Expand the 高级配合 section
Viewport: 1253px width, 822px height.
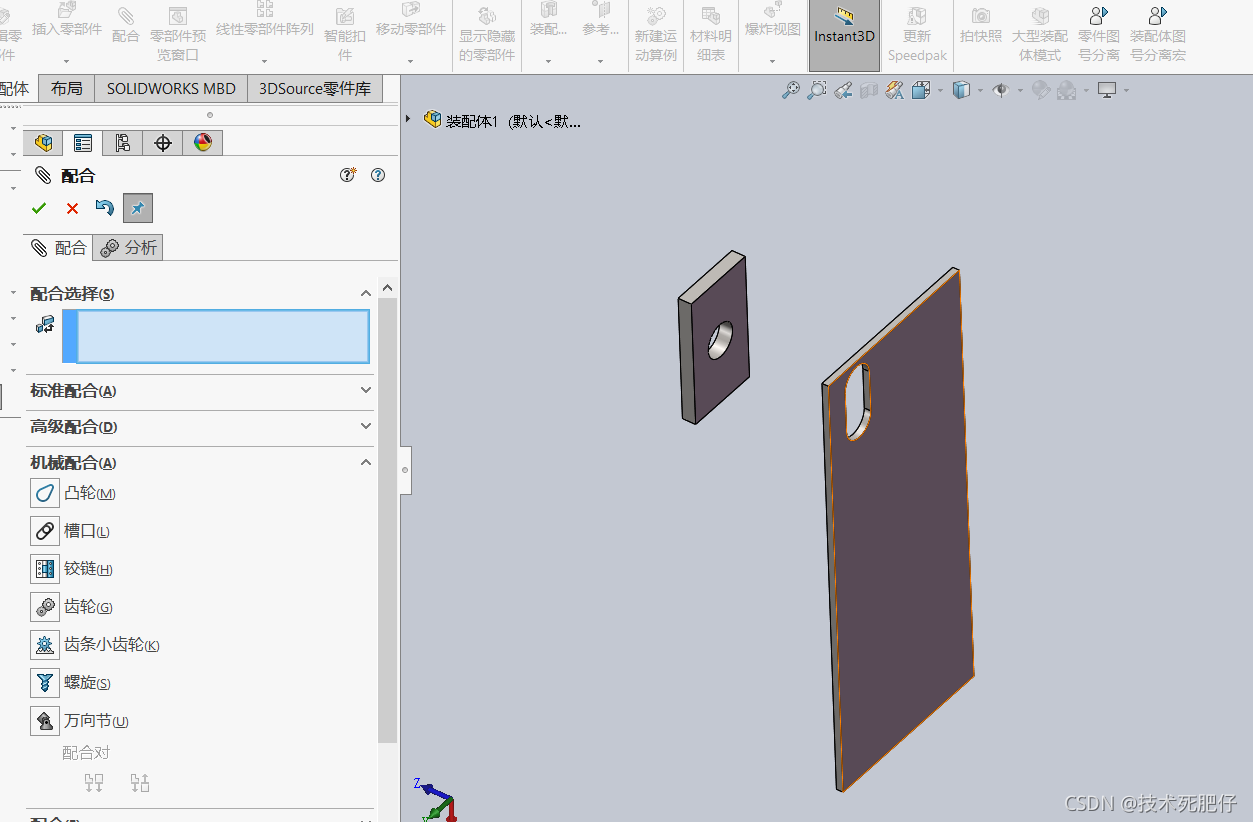coord(366,427)
